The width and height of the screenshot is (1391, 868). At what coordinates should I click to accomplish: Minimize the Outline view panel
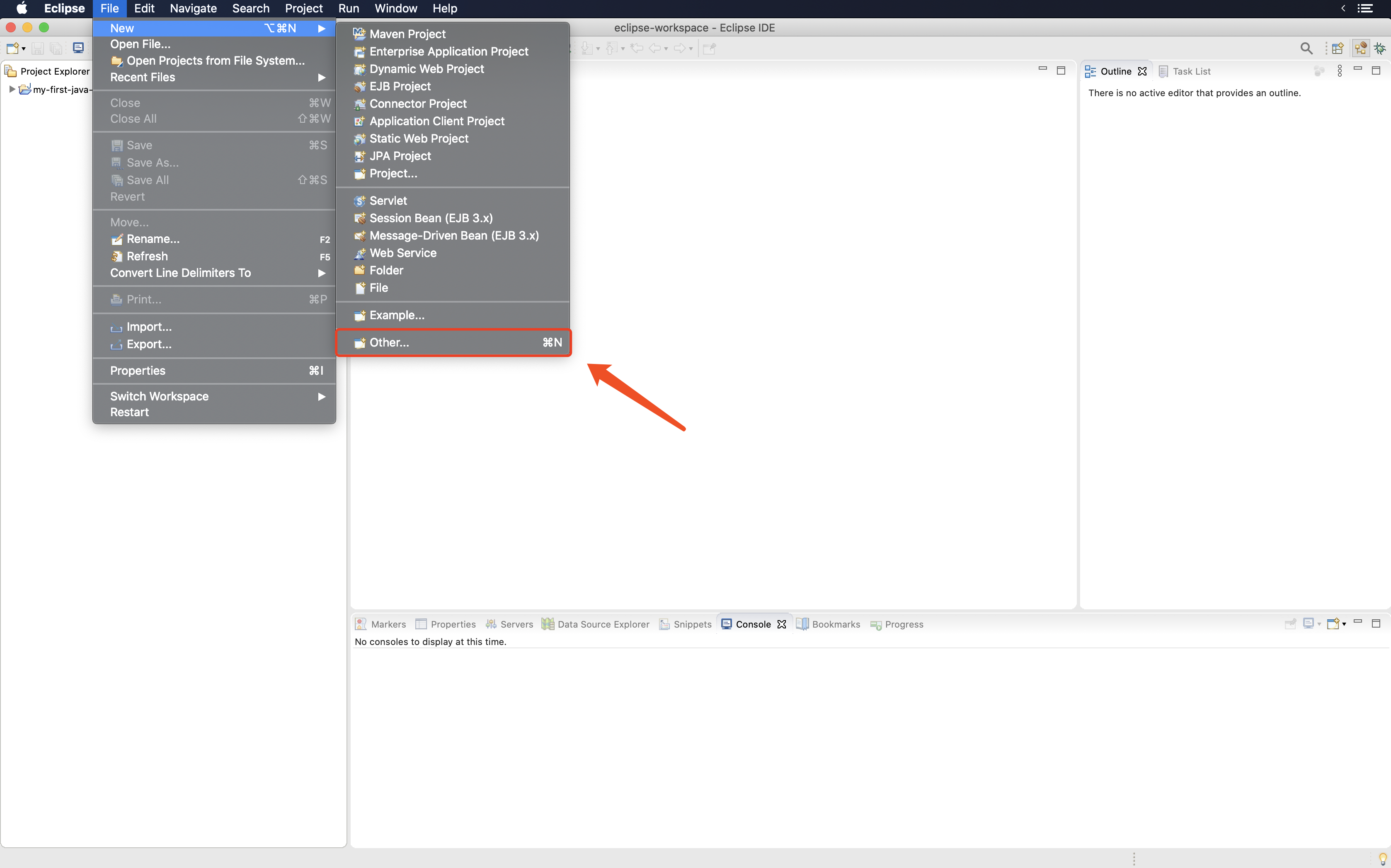pyautogui.click(x=1358, y=69)
